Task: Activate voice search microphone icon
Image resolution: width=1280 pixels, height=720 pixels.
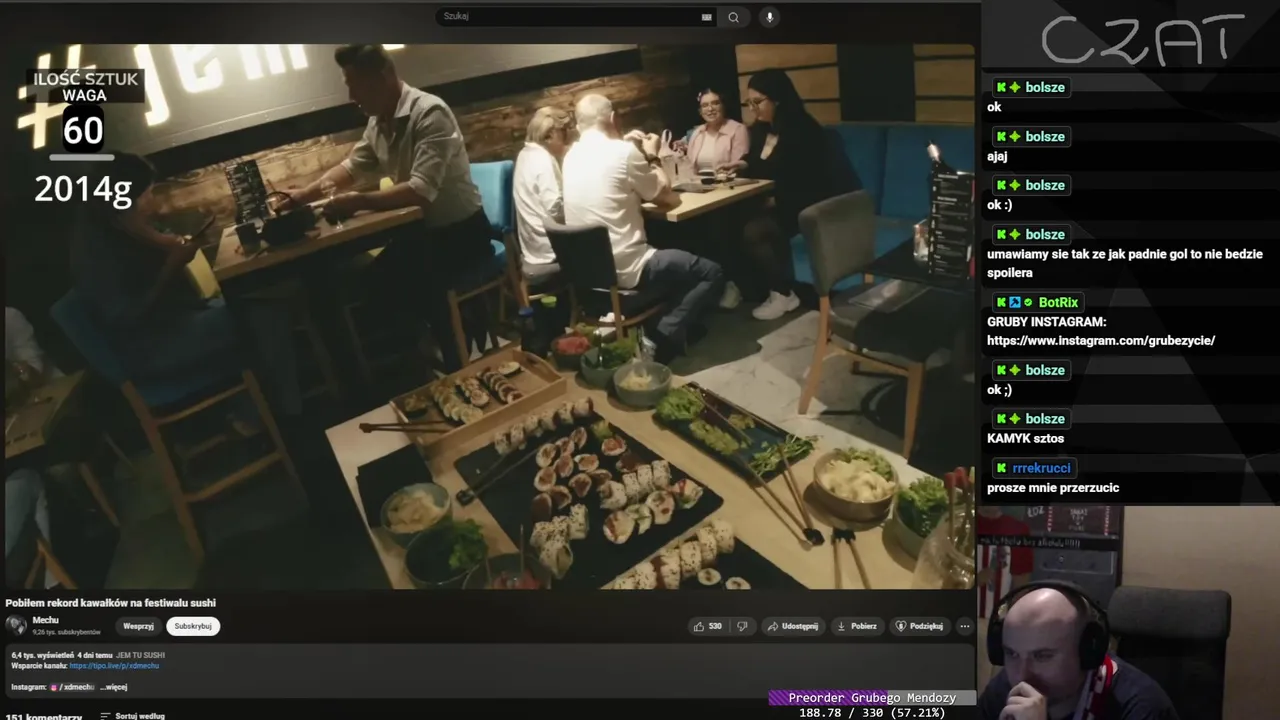Action: click(769, 17)
